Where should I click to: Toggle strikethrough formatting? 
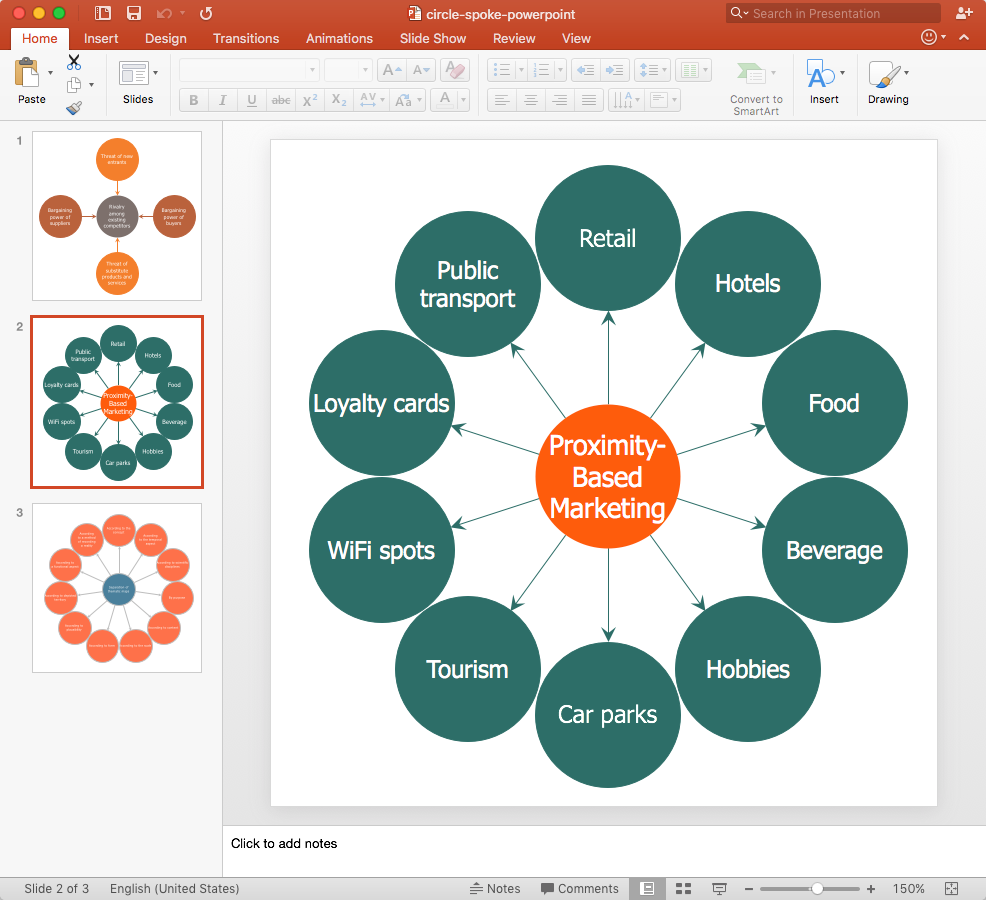(x=281, y=100)
